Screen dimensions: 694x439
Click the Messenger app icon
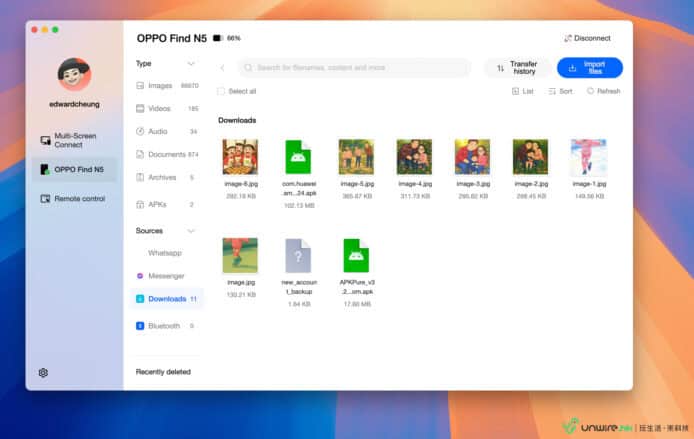[x=140, y=276]
